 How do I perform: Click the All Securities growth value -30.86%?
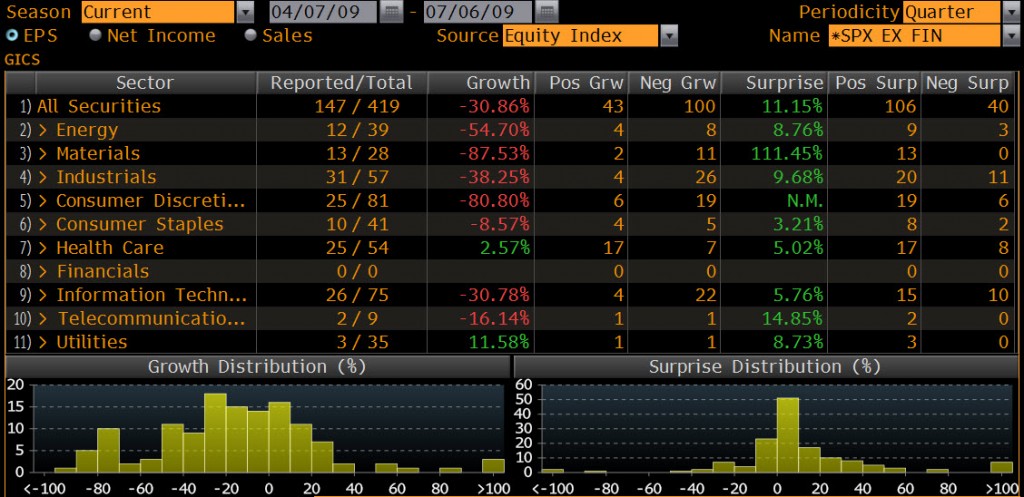494,106
